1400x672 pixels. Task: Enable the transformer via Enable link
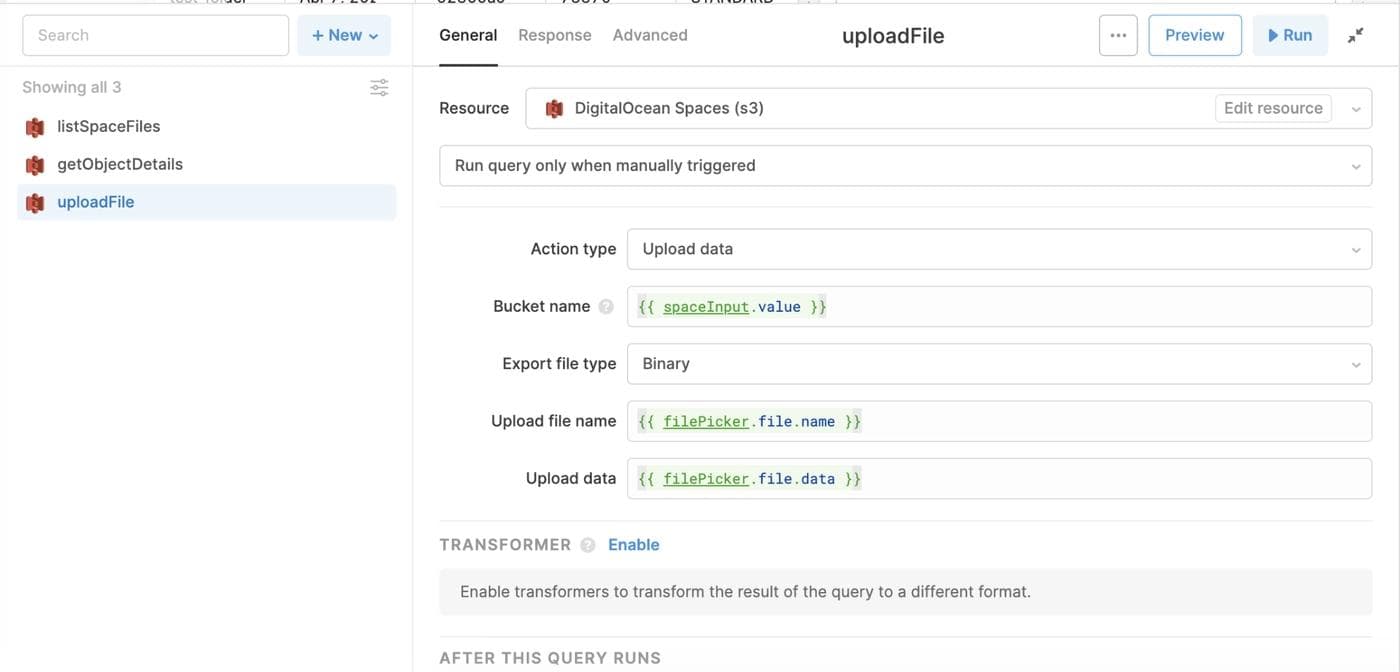click(634, 545)
